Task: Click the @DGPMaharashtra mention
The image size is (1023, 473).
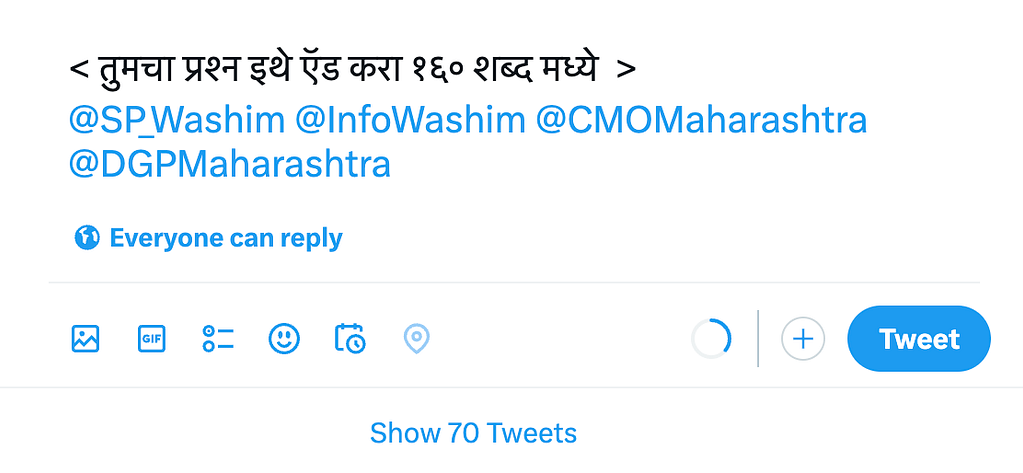Action: click(x=229, y=164)
